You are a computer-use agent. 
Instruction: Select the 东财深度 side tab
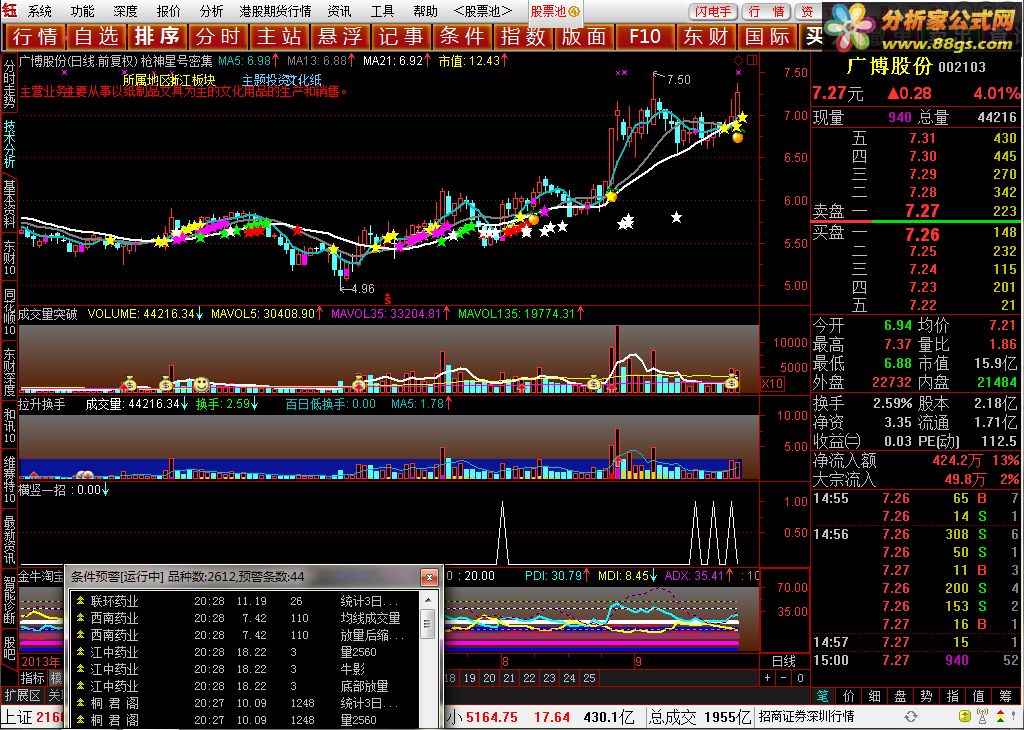[x=9, y=372]
